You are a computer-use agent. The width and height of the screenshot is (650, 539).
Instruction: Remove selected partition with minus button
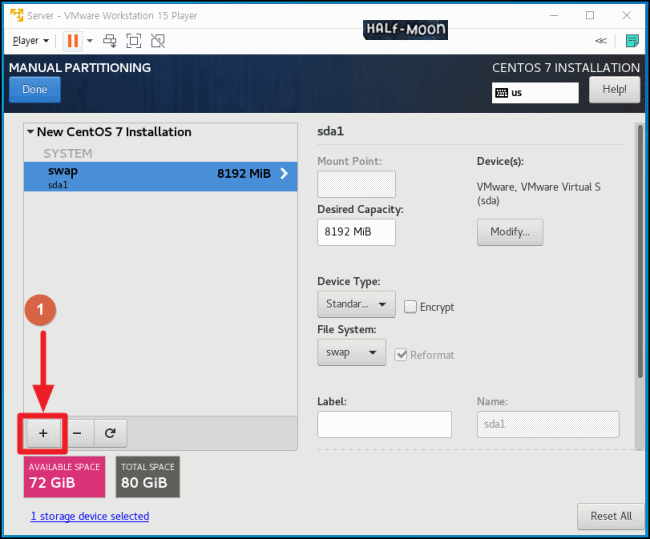tap(77, 433)
